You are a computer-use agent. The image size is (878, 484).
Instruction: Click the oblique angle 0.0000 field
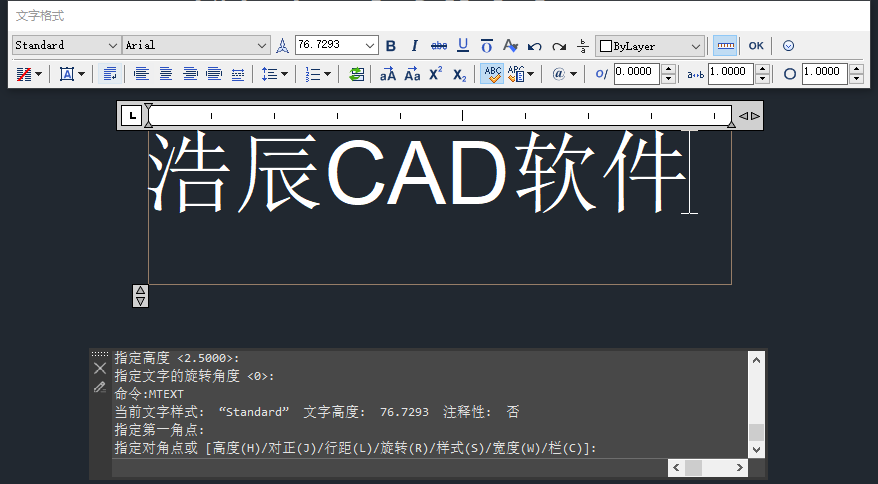[x=637, y=74]
